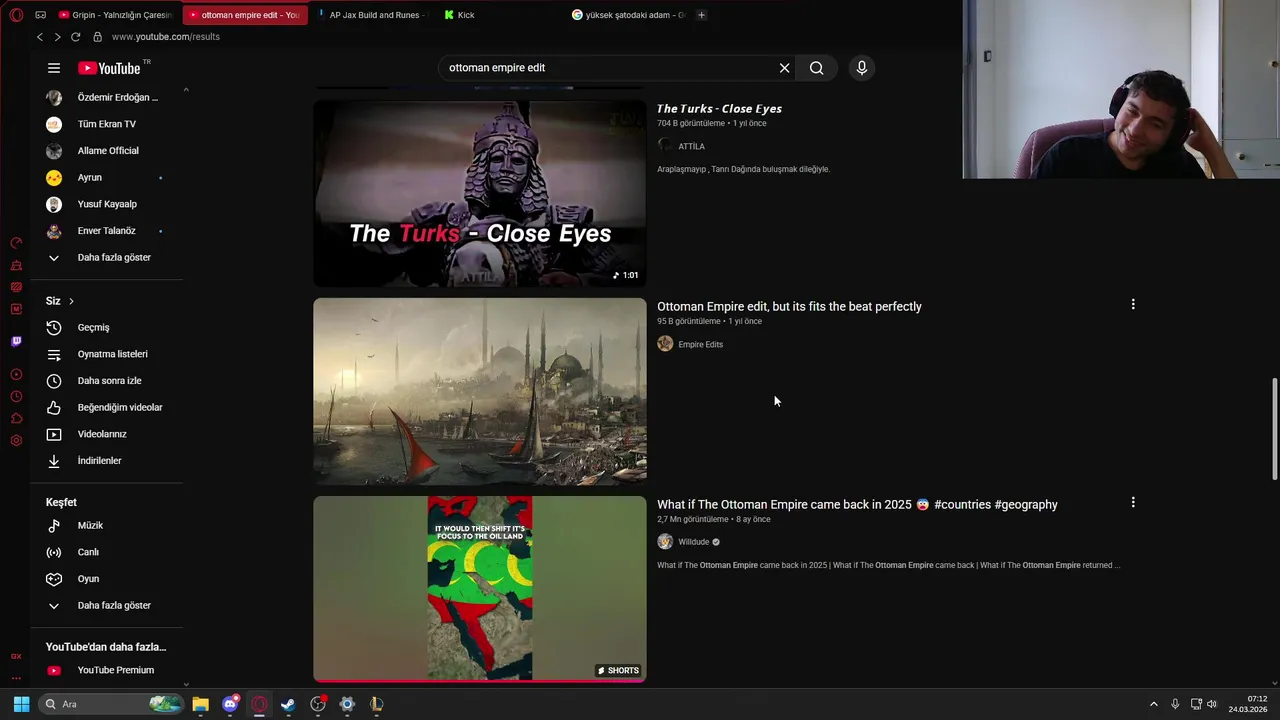Switch to AP Jax Build and Runes tab
The height and width of the screenshot is (720, 1280).
[372, 15]
